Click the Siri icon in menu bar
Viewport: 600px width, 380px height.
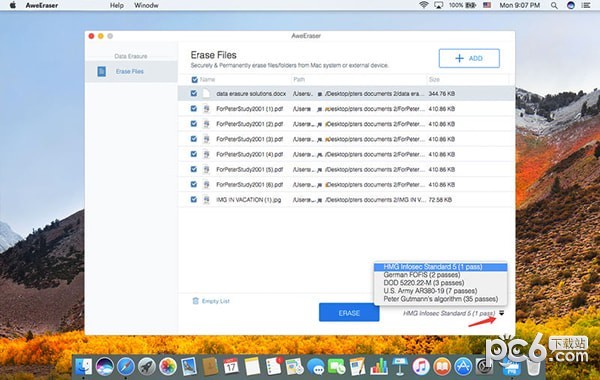pos(571,5)
